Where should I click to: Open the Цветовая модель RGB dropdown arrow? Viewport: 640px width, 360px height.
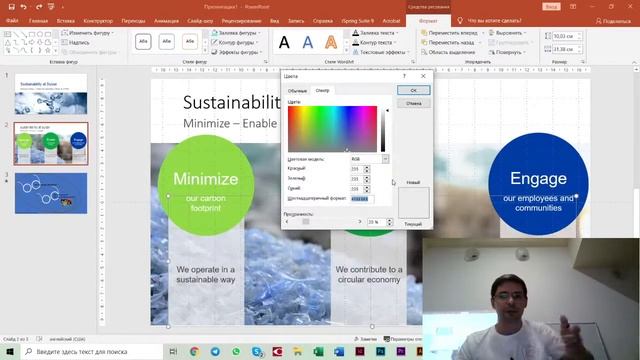[385, 159]
